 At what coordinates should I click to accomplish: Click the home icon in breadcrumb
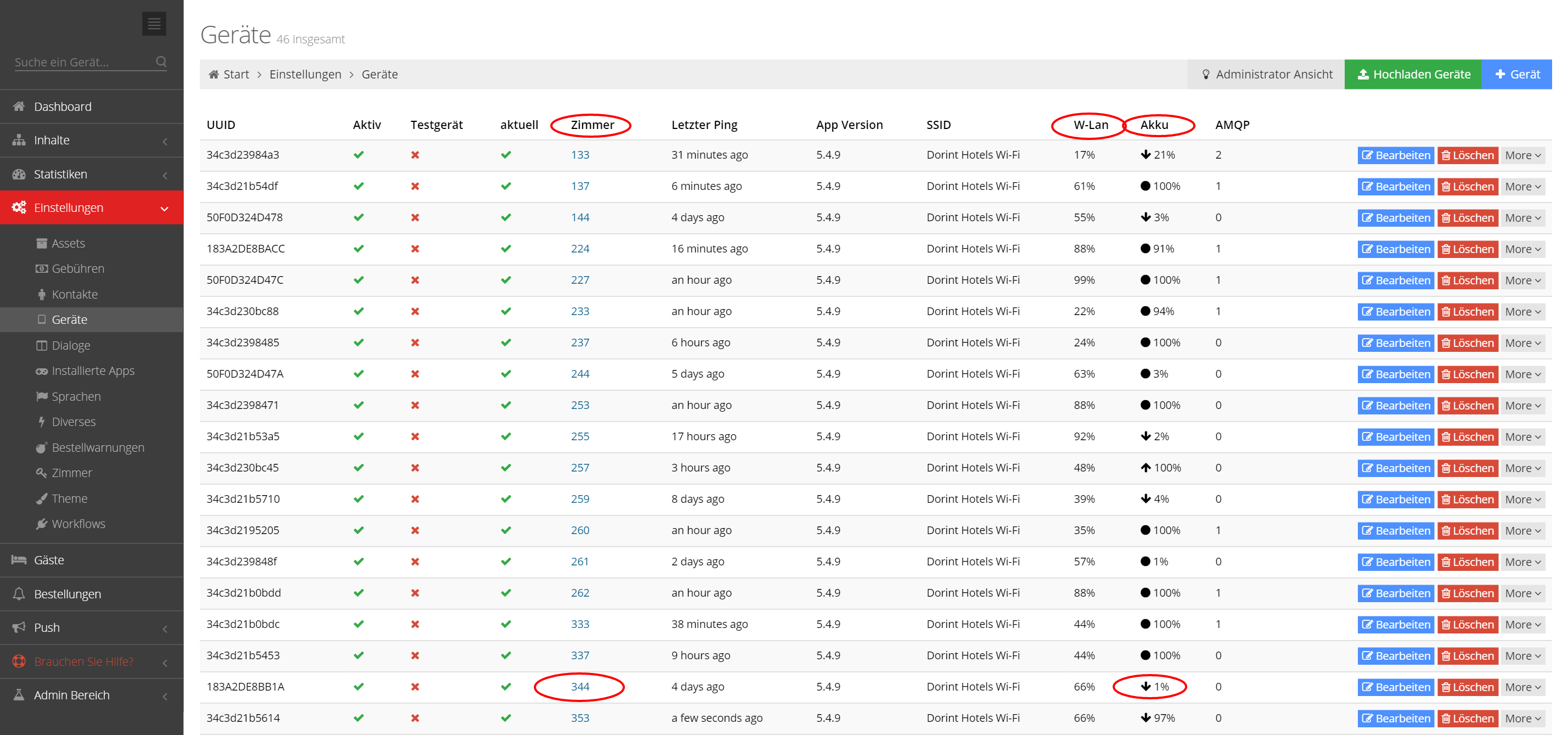213,74
